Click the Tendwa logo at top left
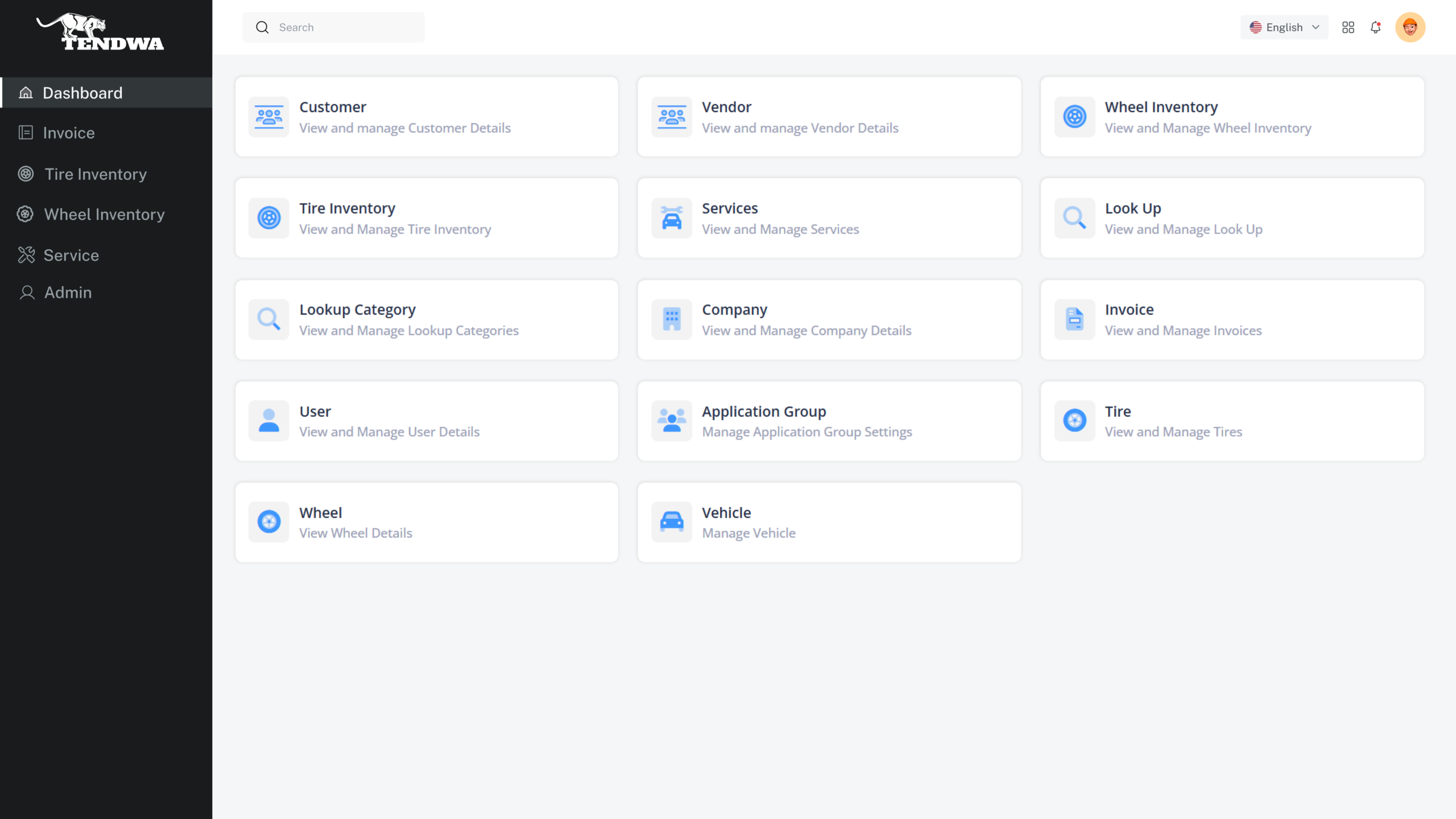This screenshot has width=1456, height=819. coord(100,34)
